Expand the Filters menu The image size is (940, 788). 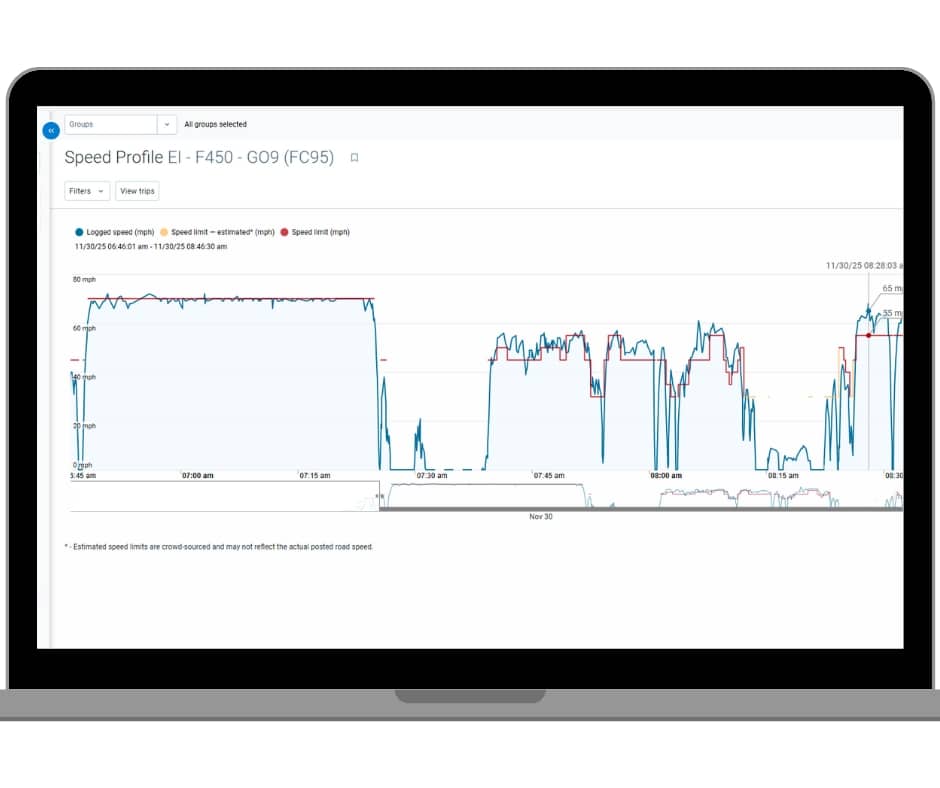coord(85,191)
